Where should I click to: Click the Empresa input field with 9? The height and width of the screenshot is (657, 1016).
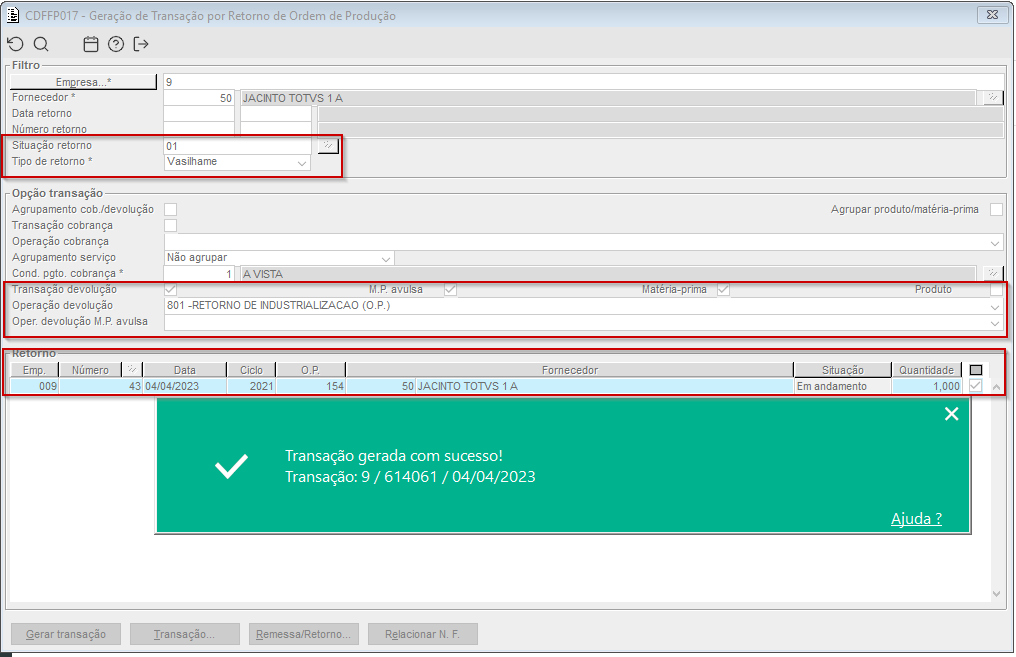pos(583,82)
